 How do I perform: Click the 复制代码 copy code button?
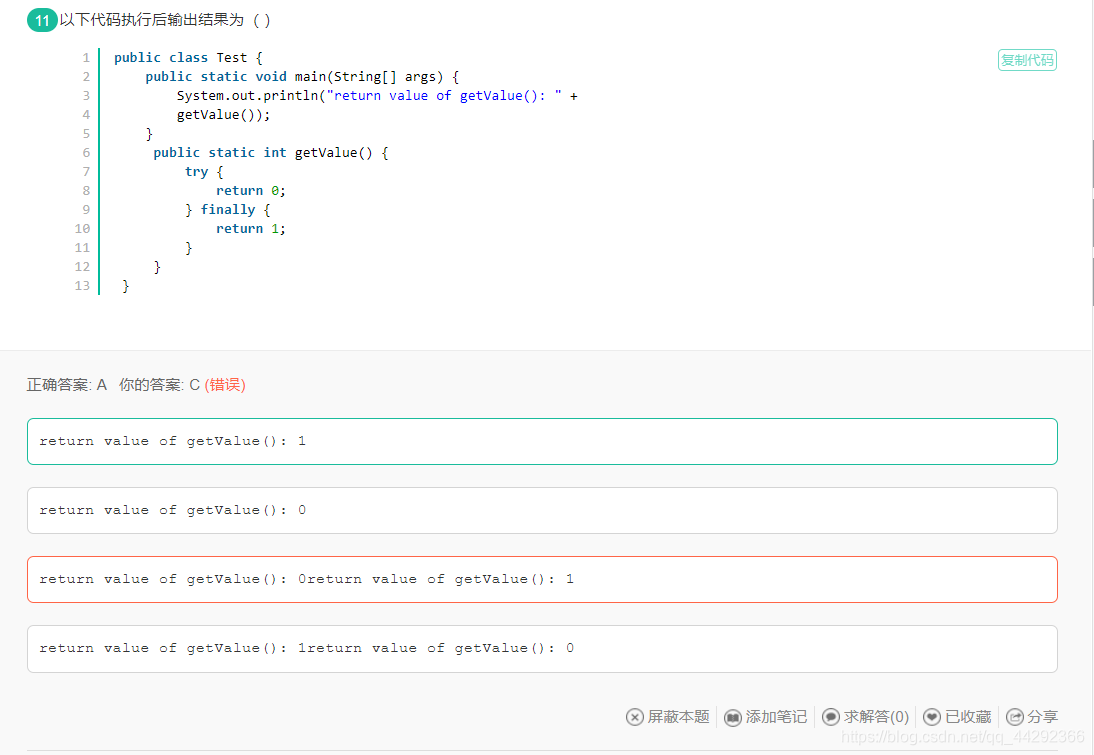tap(1027, 60)
